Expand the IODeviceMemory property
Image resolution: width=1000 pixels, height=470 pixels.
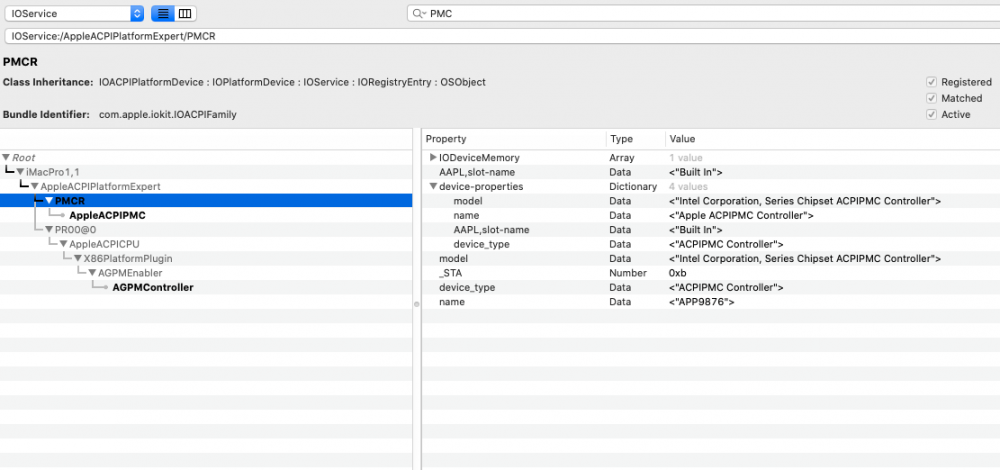pos(433,158)
